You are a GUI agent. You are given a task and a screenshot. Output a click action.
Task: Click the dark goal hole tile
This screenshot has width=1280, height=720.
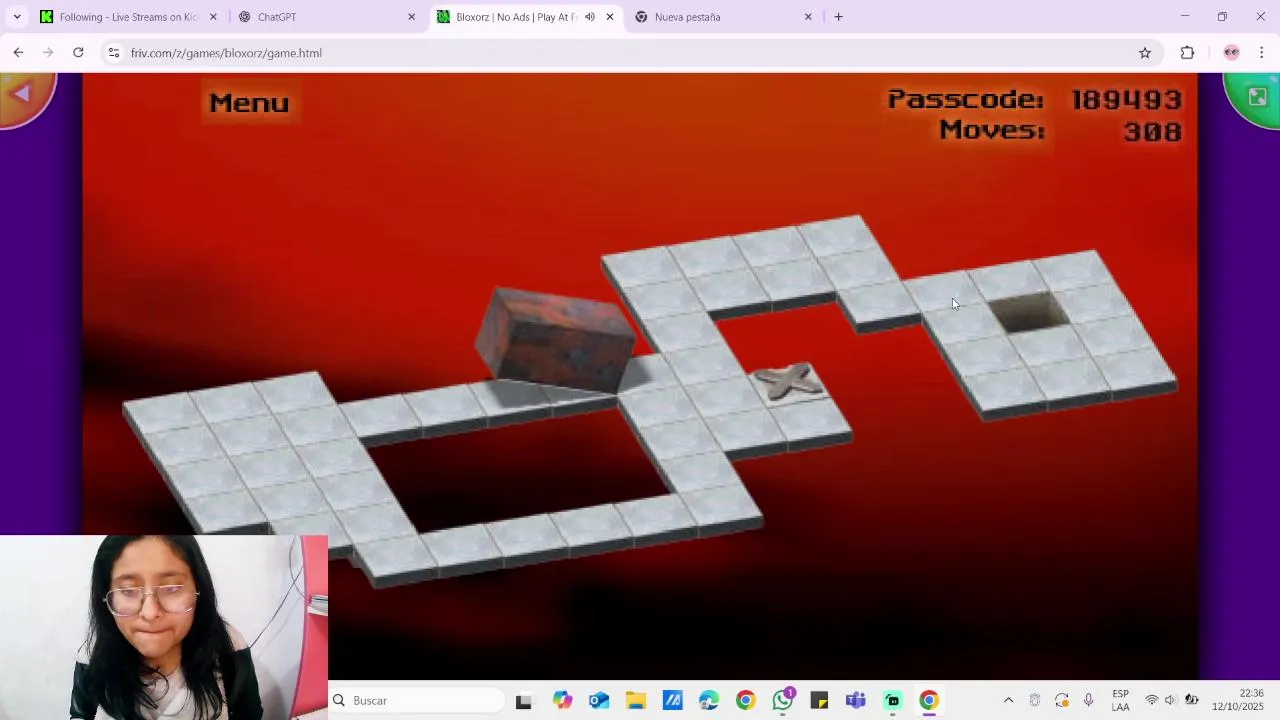coord(1029,312)
